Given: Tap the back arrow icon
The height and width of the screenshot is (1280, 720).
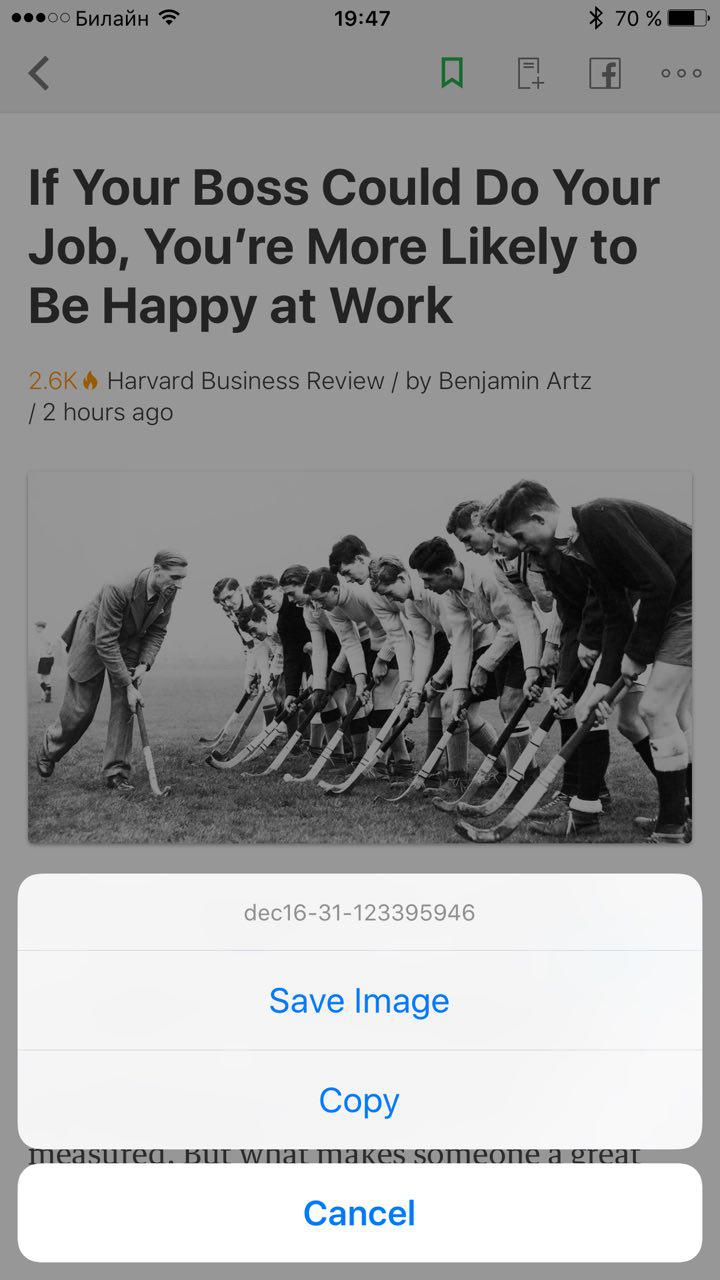Looking at the screenshot, I should pos(39,73).
